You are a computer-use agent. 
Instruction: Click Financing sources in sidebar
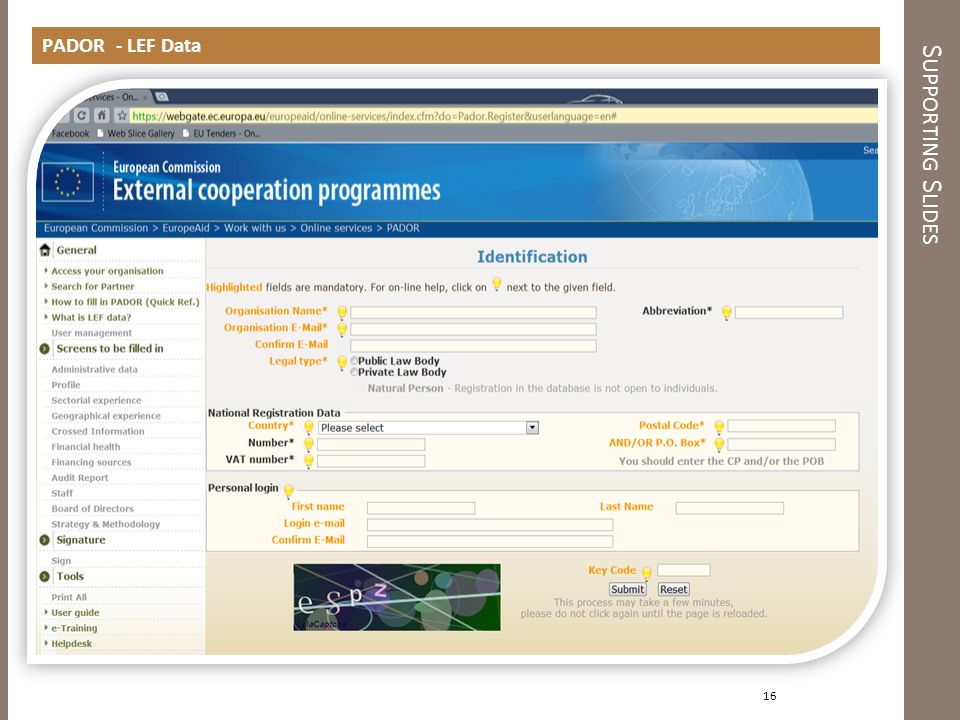pos(91,462)
